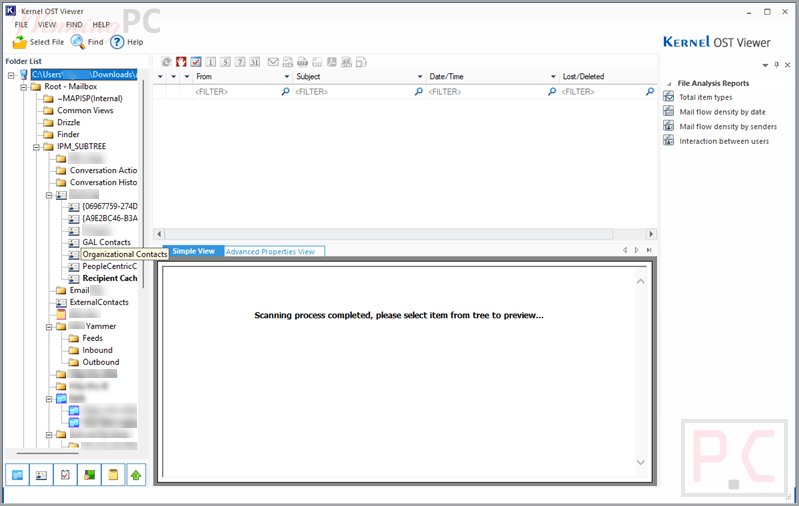Select the Inbound folder under Yammer
The image size is (799, 506).
point(97,351)
